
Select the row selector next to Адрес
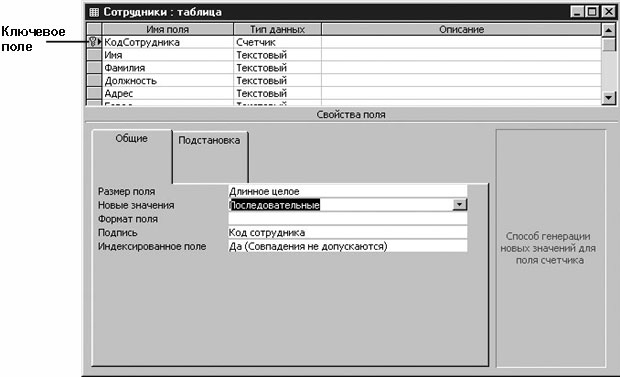(94, 93)
